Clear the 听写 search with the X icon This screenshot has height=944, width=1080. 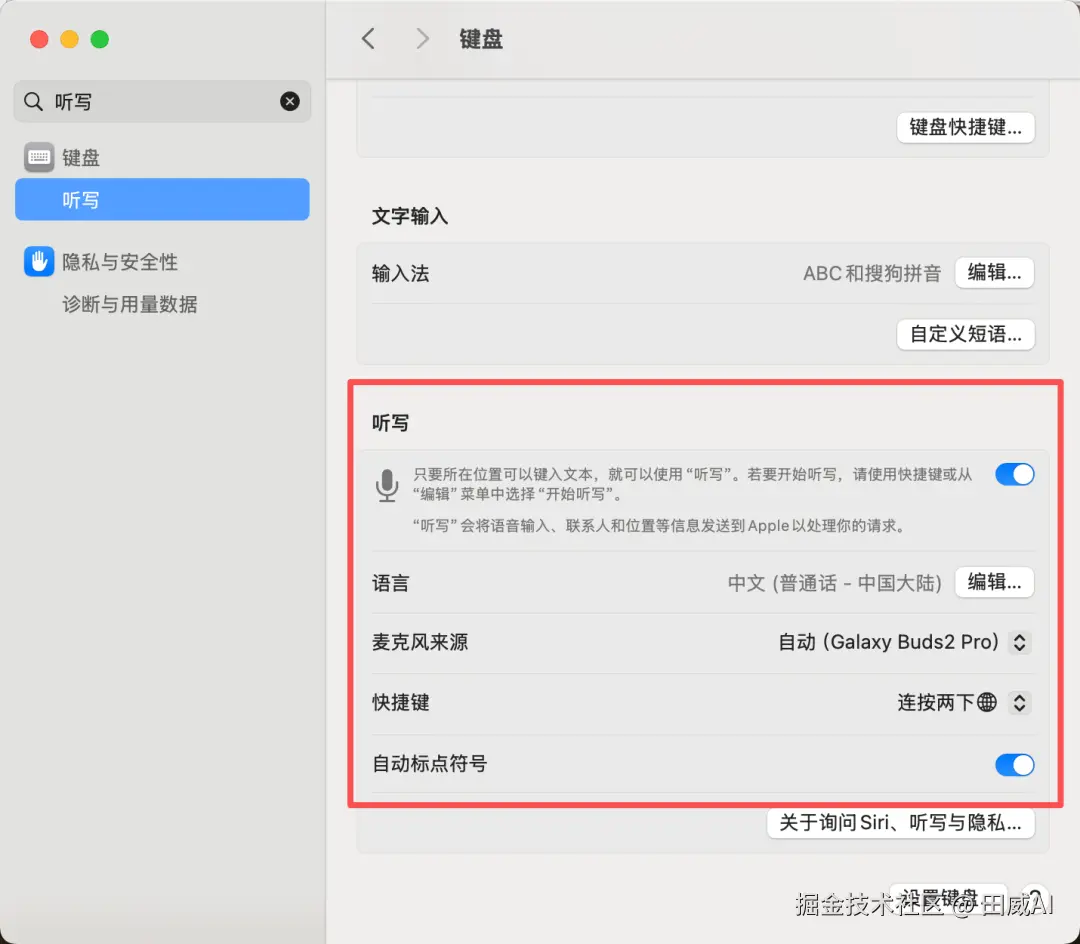point(289,100)
